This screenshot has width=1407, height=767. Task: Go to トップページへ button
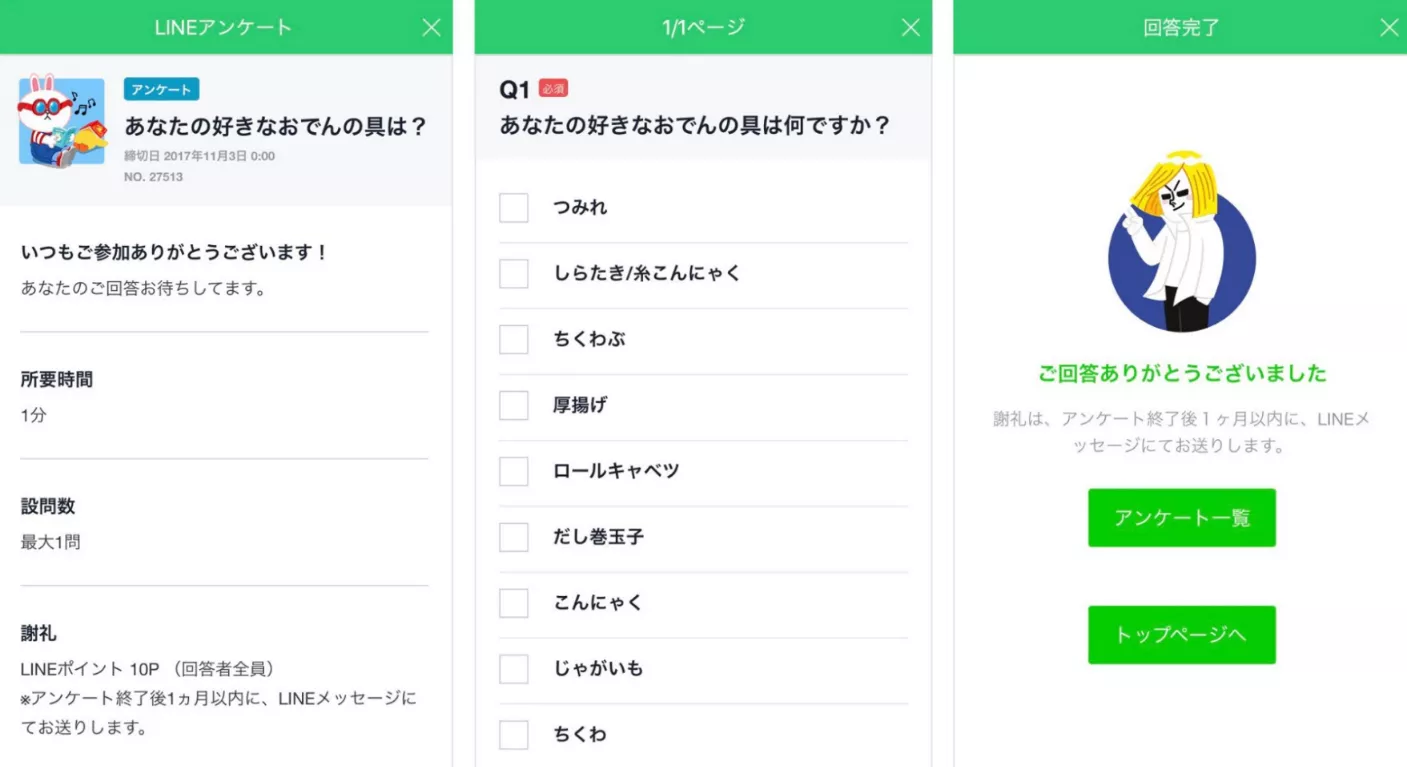point(1181,635)
